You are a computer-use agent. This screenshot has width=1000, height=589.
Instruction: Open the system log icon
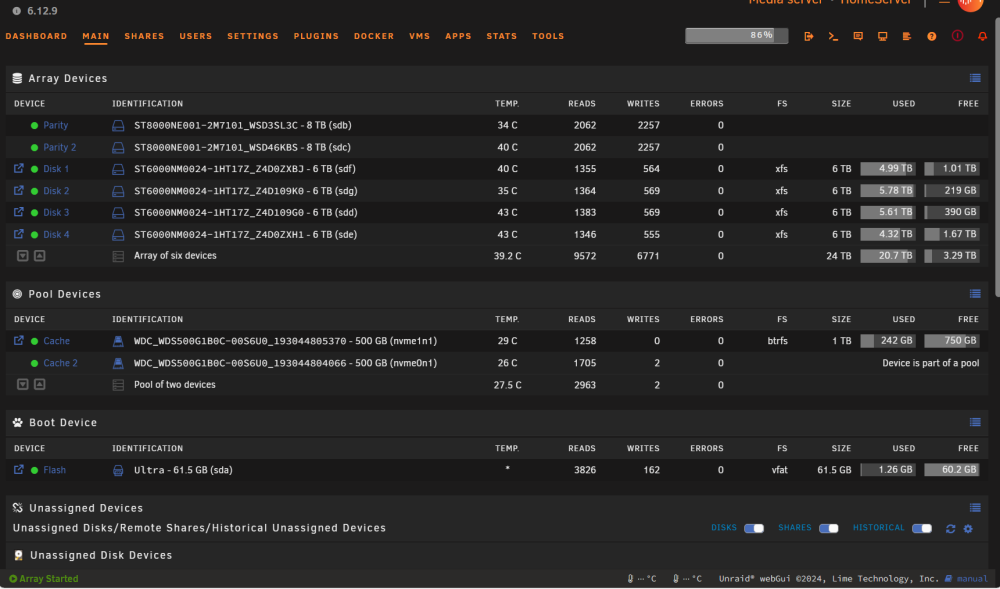pyautogui.click(x=907, y=36)
